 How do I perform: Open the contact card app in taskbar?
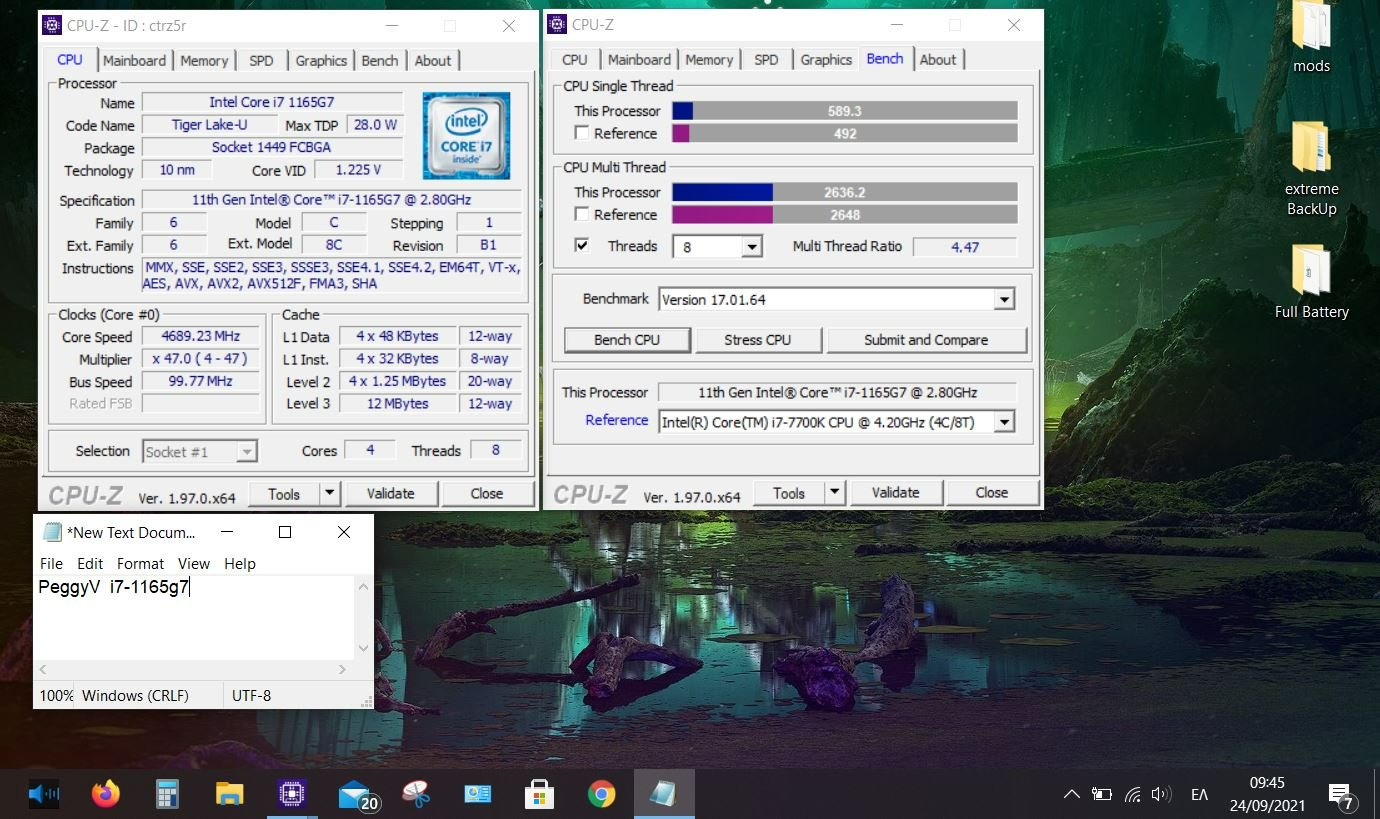[477, 795]
